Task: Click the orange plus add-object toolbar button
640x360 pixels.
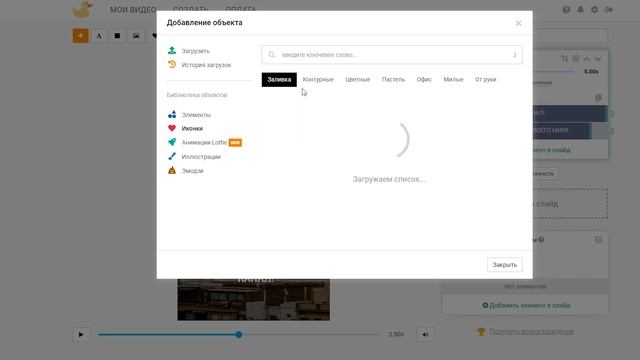Action: [x=80, y=36]
